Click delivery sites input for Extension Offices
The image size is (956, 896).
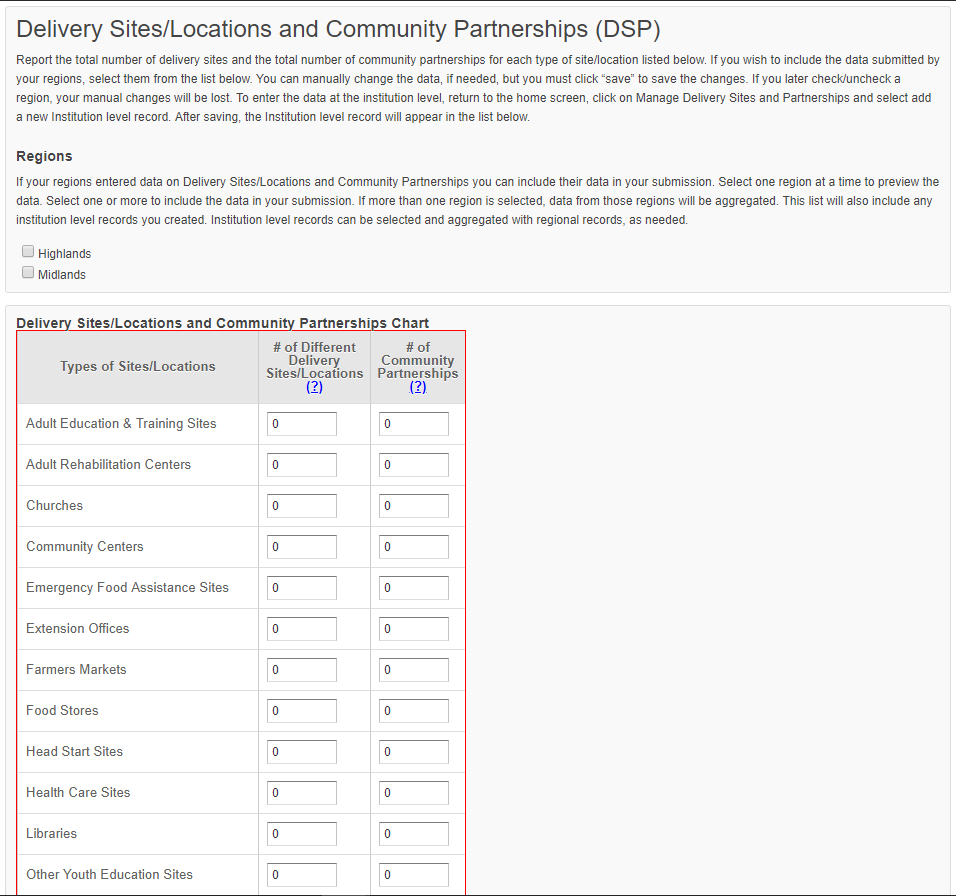[x=302, y=629]
